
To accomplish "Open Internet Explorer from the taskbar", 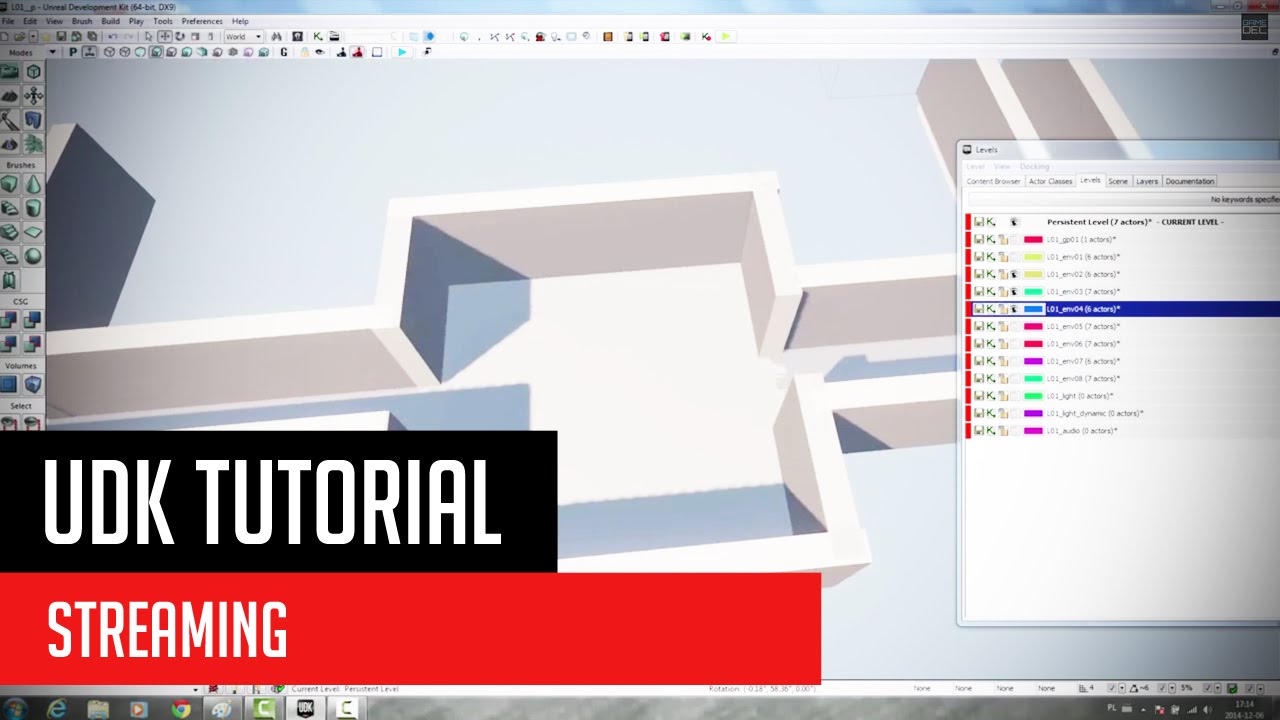I will (57, 708).
